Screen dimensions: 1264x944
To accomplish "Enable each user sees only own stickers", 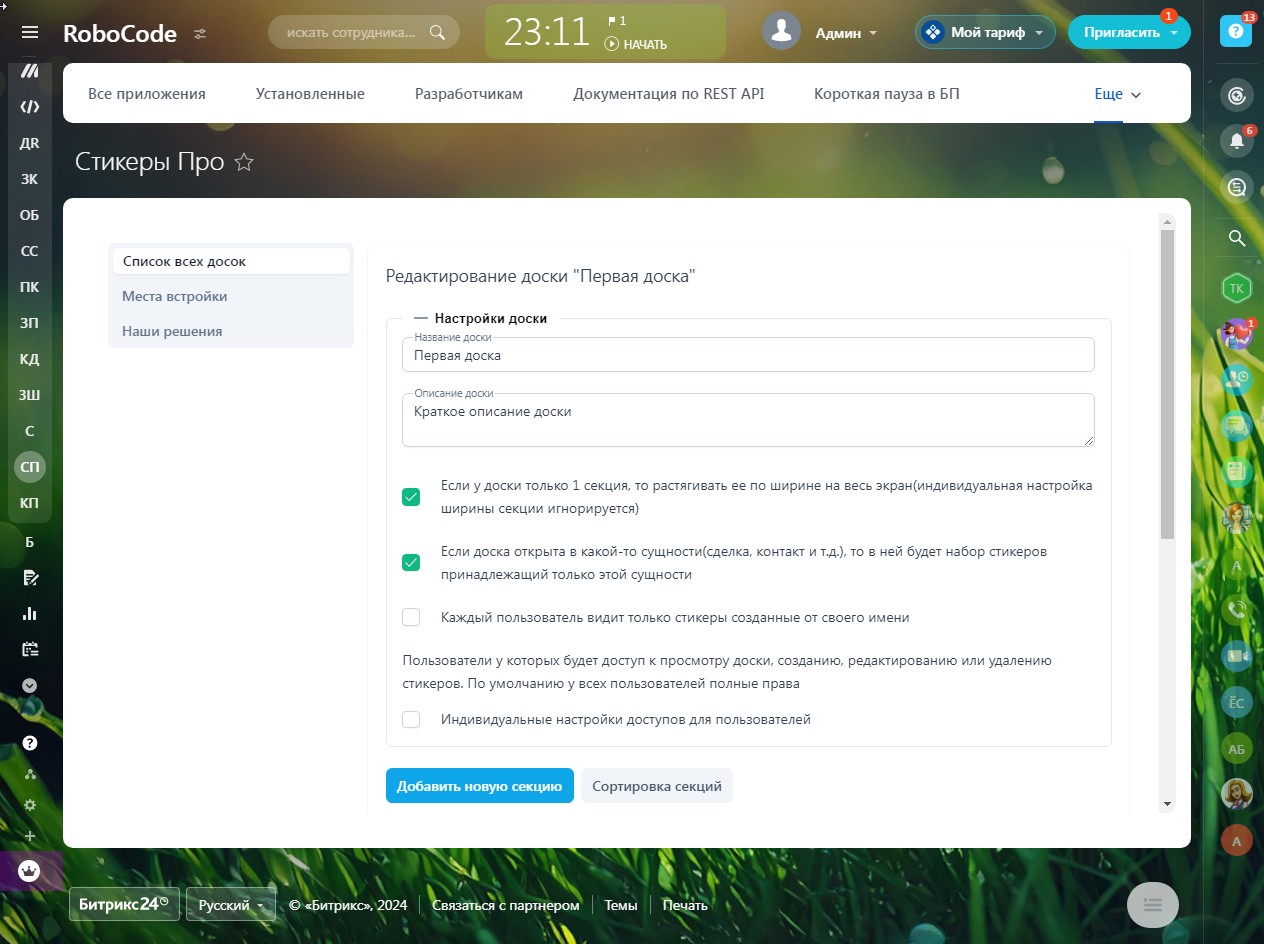I will pyautogui.click(x=411, y=617).
